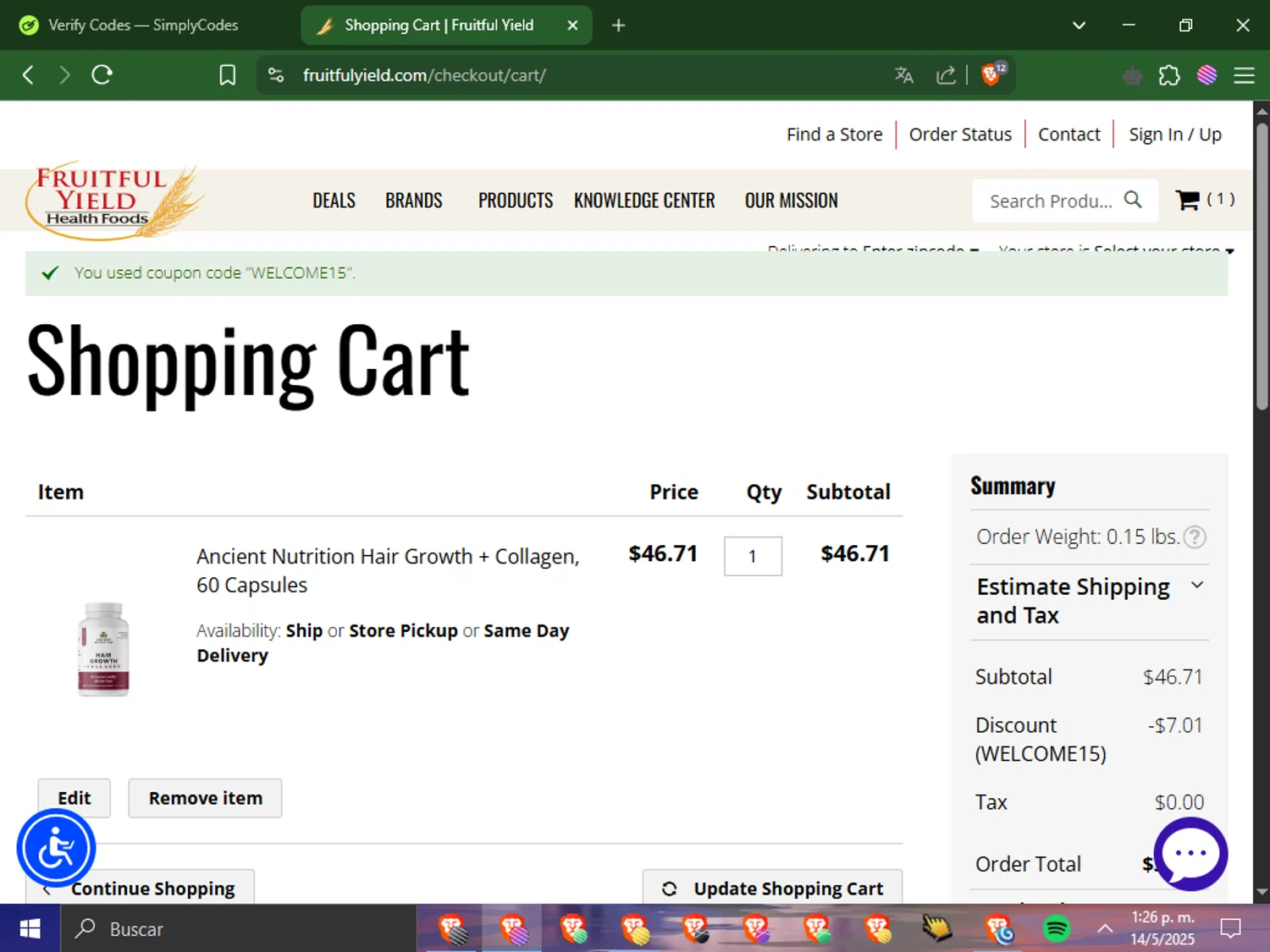Show hidden system tray icons
Image resolution: width=1270 pixels, height=952 pixels.
pyautogui.click(x=1105, y=929)
